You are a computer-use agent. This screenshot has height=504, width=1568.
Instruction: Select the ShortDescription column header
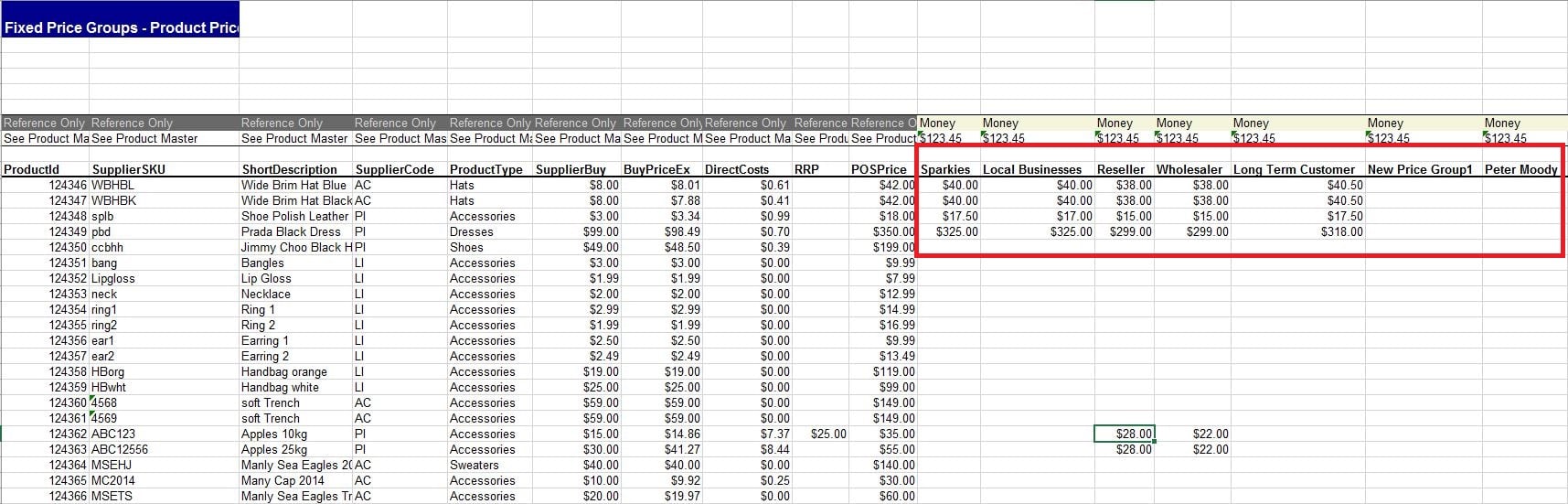tap(295, 169)
